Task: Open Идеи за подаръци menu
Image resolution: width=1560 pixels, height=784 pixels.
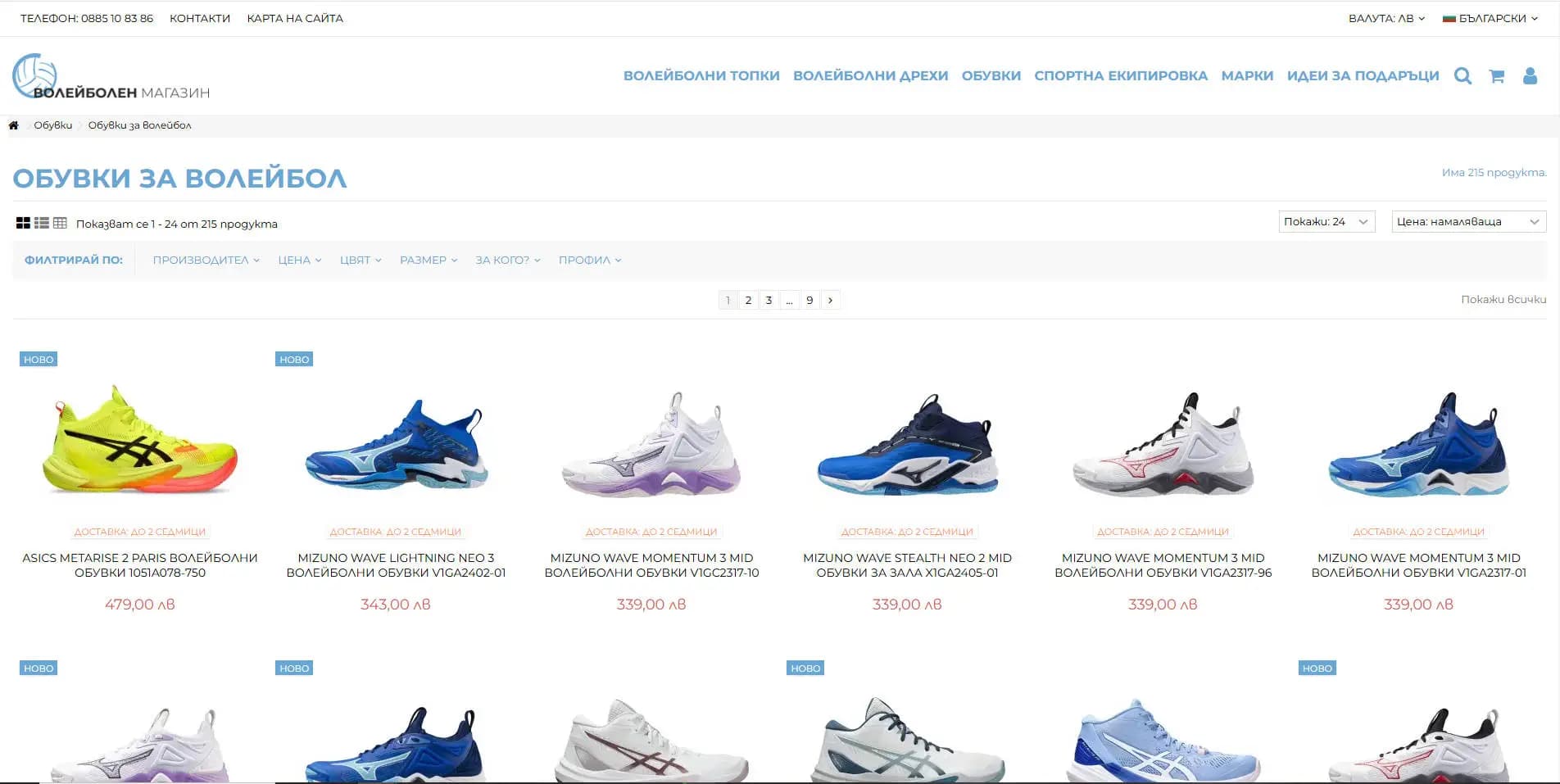Action: (x=1363, y=75)
